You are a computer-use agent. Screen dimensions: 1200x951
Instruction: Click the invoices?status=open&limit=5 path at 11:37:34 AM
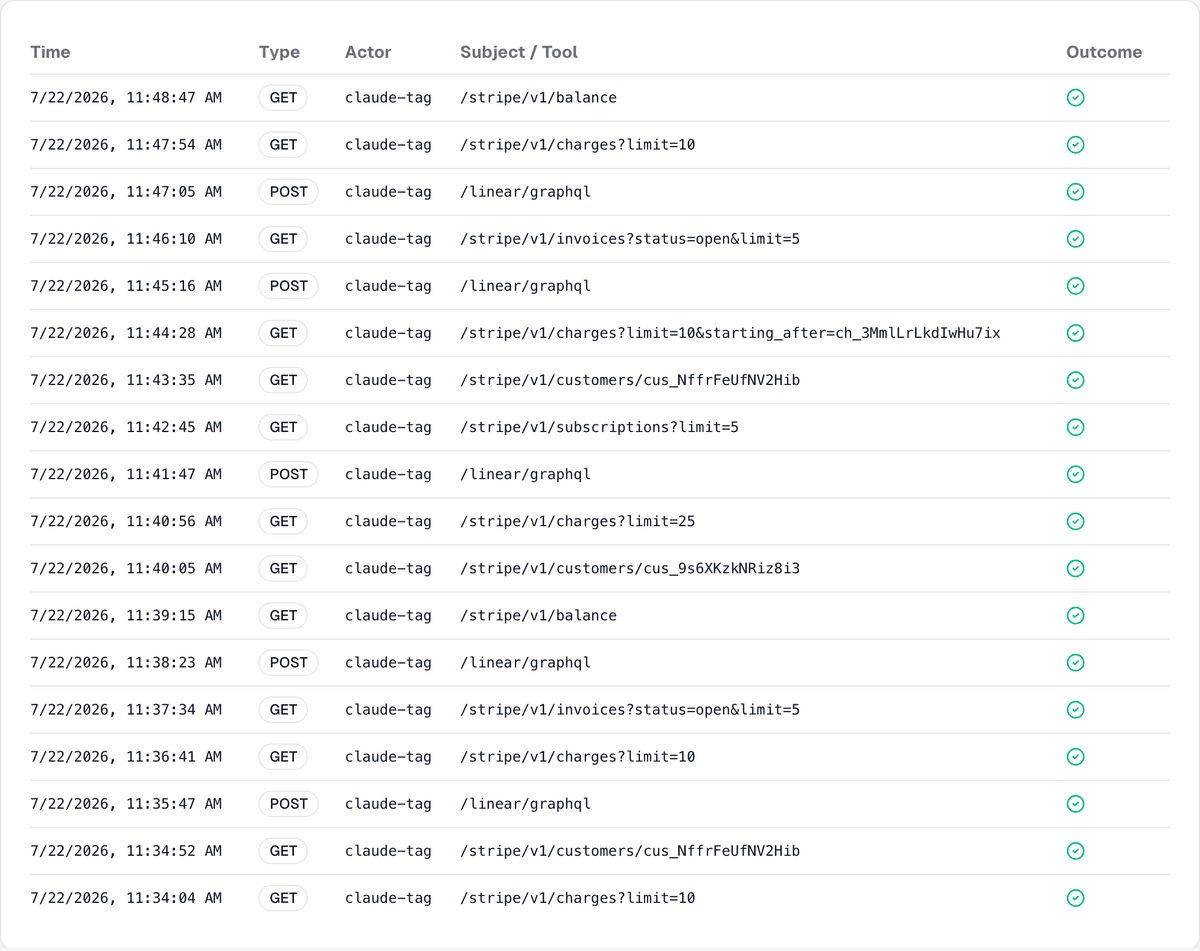point(630,709)
